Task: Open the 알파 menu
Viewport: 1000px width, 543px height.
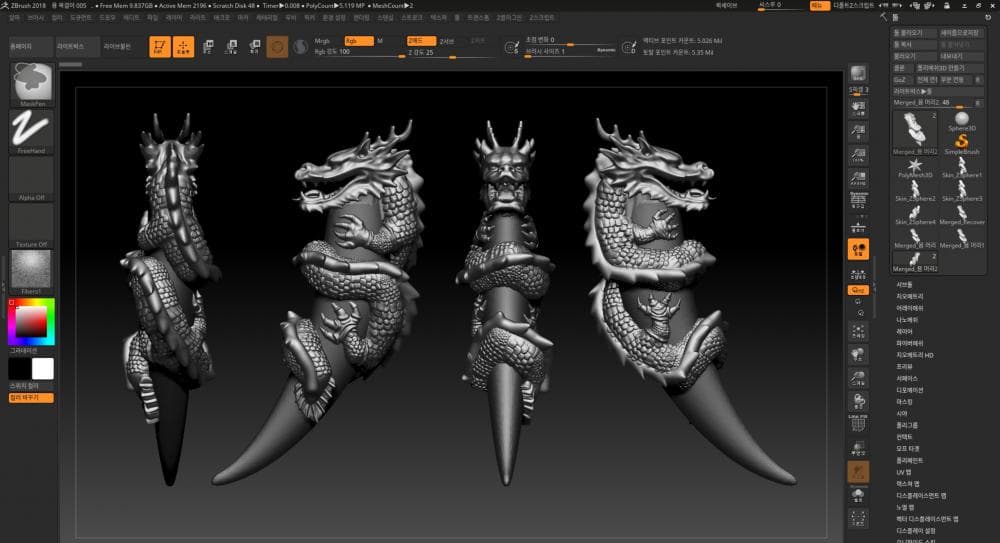Action: [x=14, y=18]
